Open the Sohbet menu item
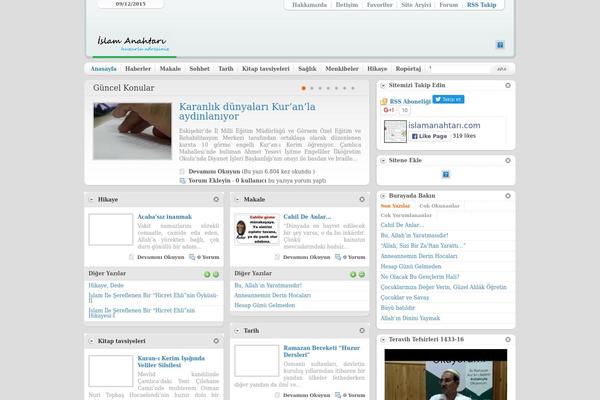The height and width of the screenshot is (400, 600). tap(199, 69)
